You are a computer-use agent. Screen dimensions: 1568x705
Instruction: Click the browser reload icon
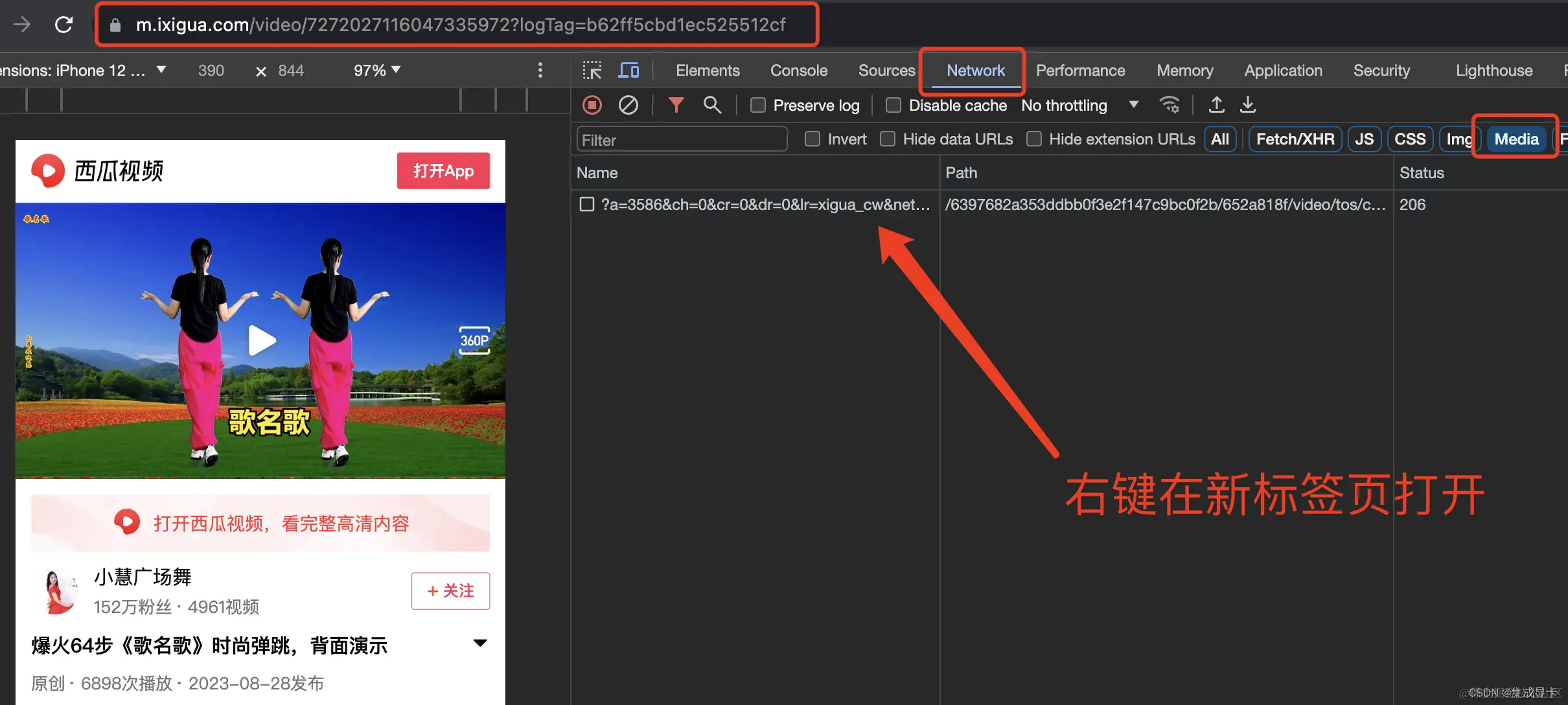point(63,25)
